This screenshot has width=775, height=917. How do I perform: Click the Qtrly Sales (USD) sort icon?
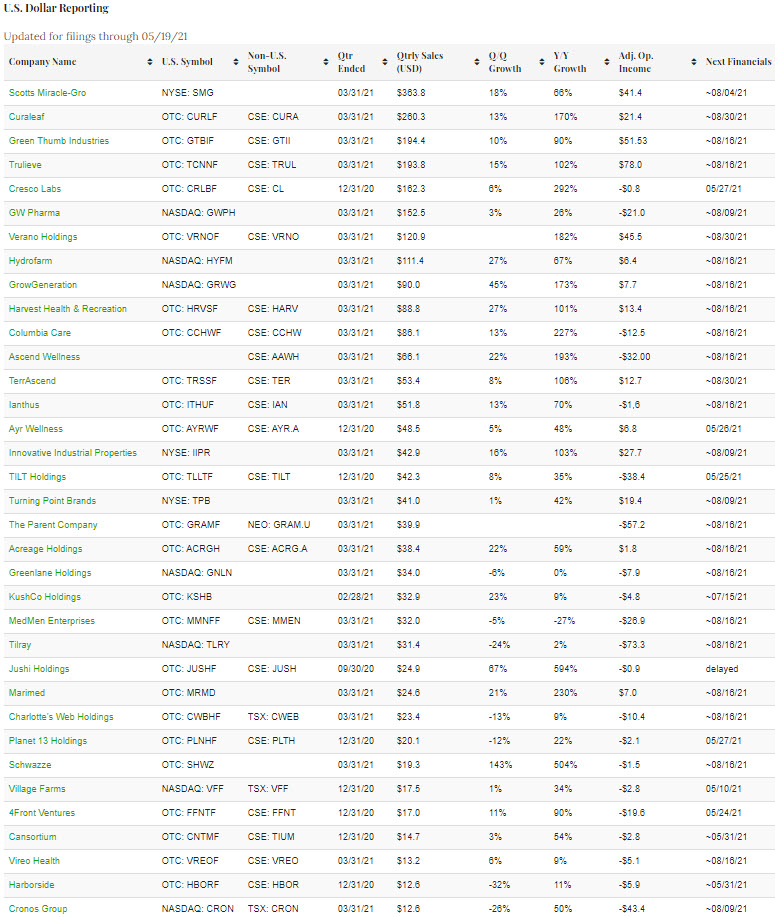pyautogui.click(x=477, y=62)
